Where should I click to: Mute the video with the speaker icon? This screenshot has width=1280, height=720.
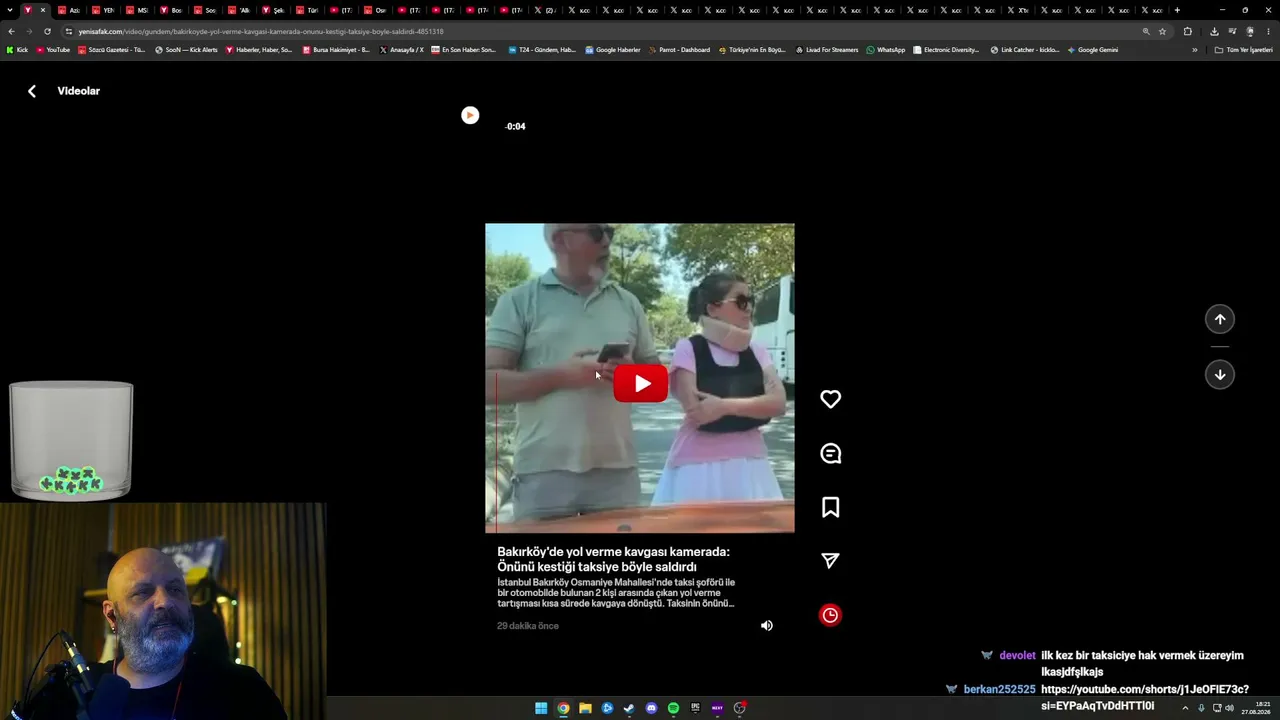click(x=767, y=626)
